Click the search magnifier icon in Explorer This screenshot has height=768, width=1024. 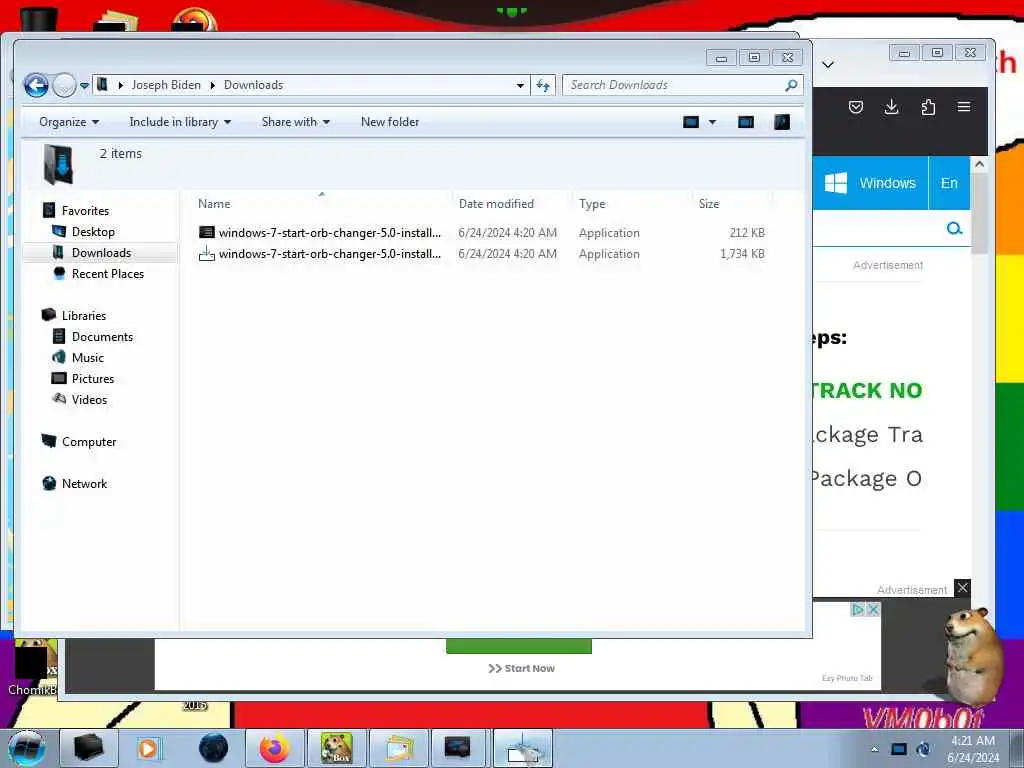point(791,85)
